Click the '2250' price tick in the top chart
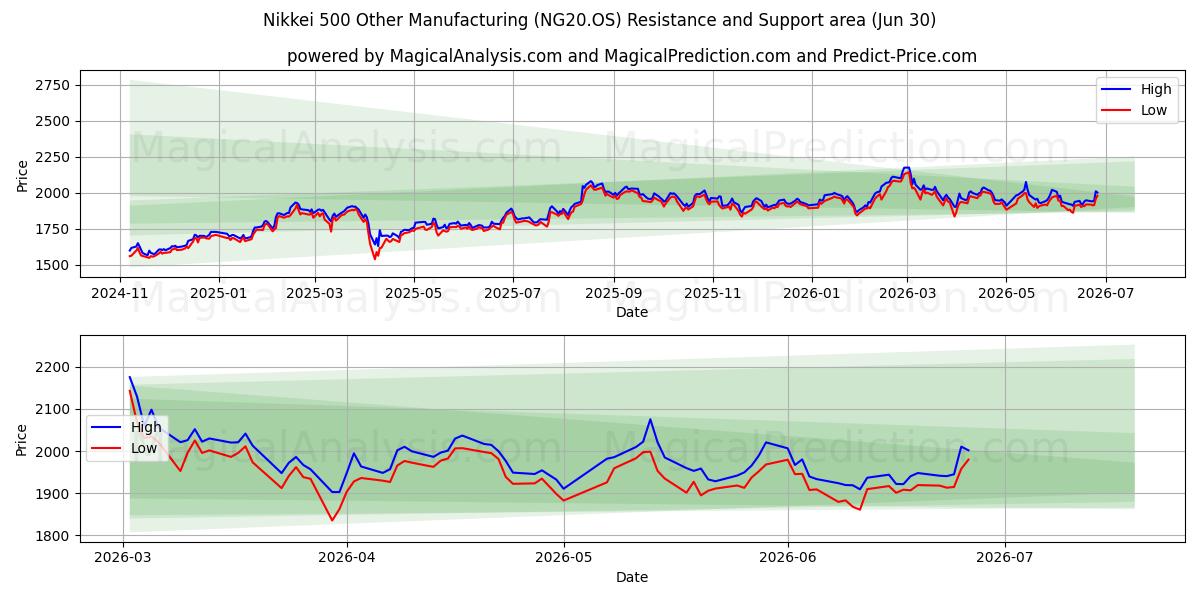1200x600 pixels. 54,157
